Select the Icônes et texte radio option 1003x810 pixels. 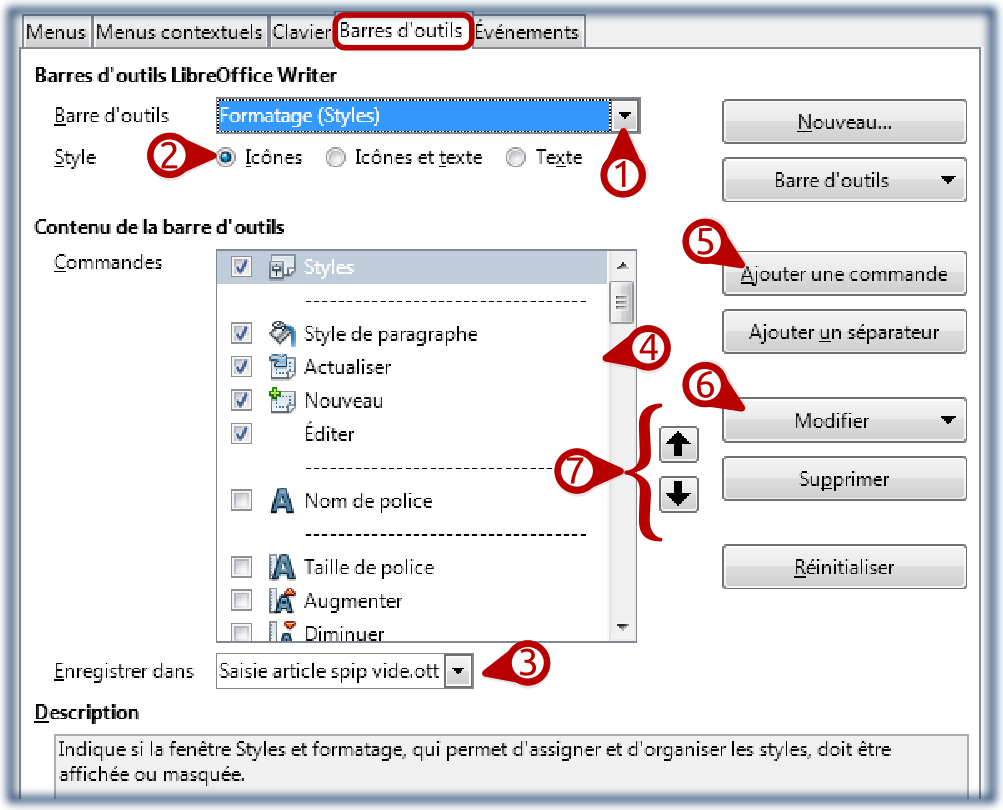click(x=337, y=158)
